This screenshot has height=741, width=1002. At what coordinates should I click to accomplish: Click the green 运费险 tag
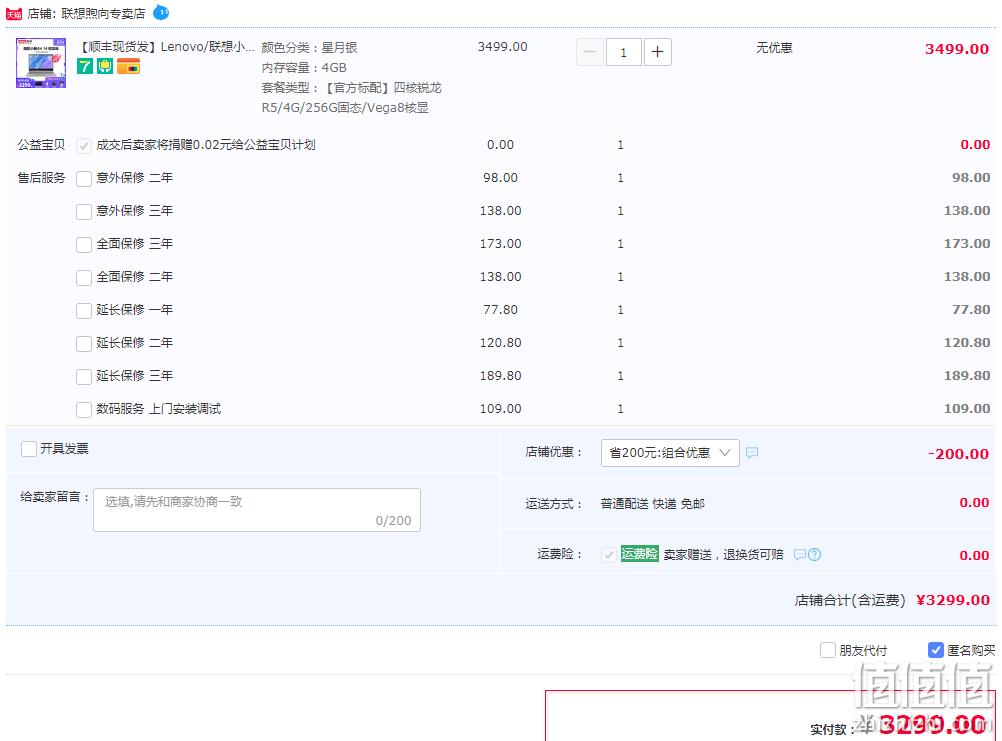(x=639, y=554)
